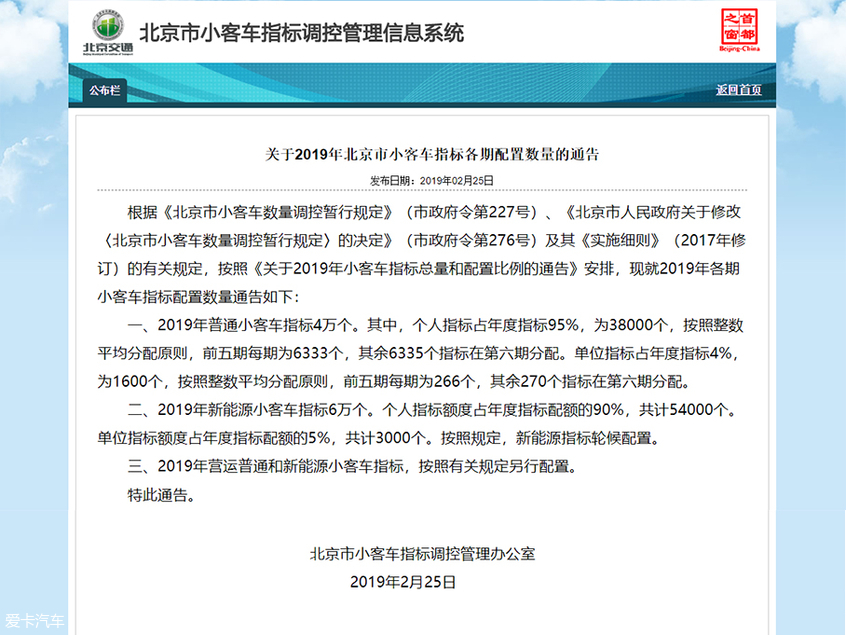
Task: Click the announcement headline about 2019年指标配置数量
Action: [432, 154]
